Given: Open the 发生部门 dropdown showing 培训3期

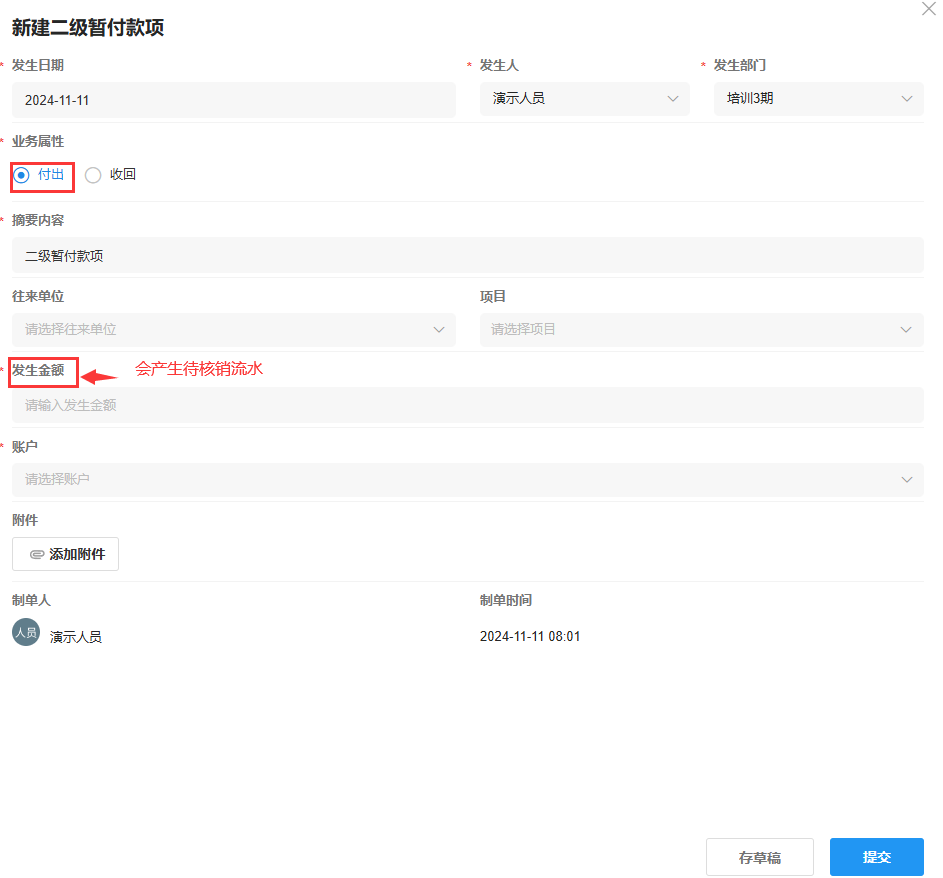Looking at the screenshot, I should 818,98.
